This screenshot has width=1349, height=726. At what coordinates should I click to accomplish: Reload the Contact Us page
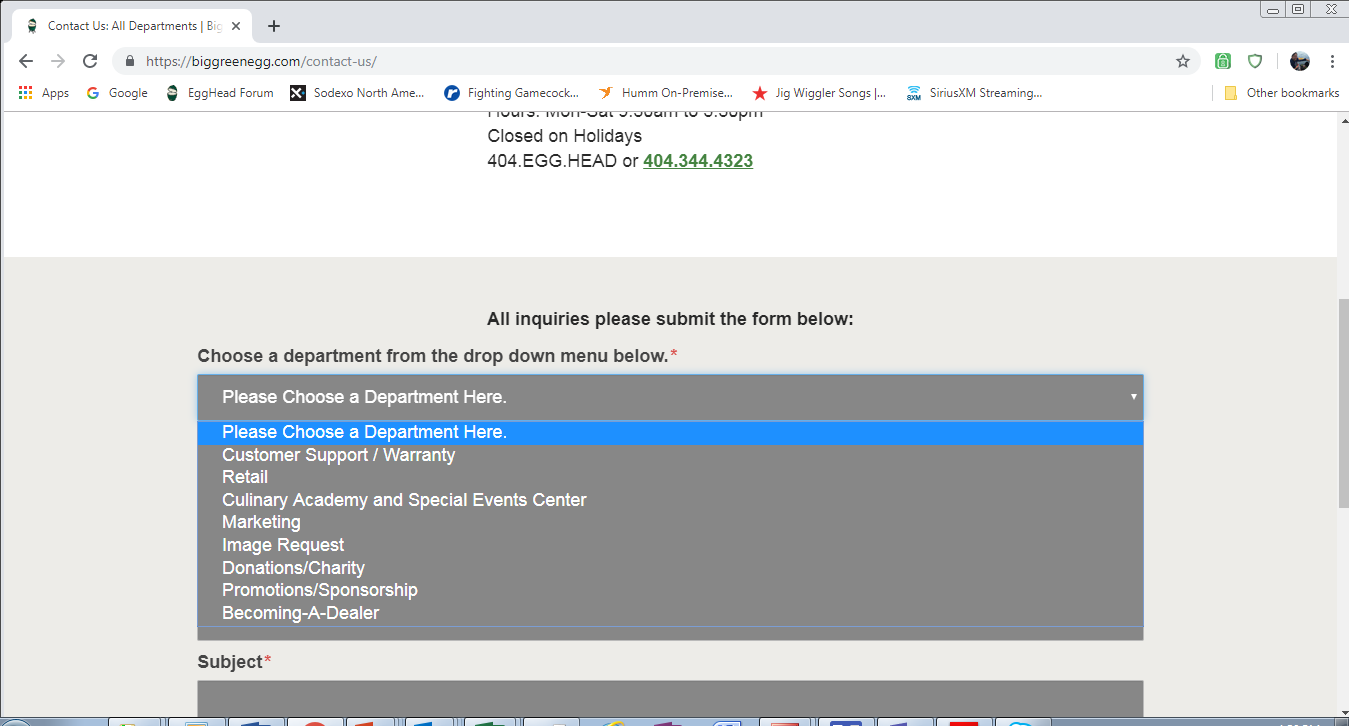pyautogui.click(x=90, y=61)
